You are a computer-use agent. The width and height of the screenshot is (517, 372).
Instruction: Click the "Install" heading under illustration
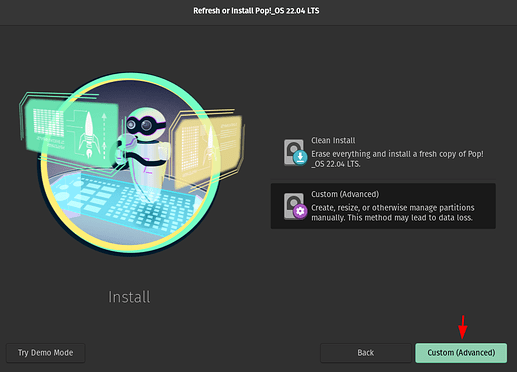(129, 297)
